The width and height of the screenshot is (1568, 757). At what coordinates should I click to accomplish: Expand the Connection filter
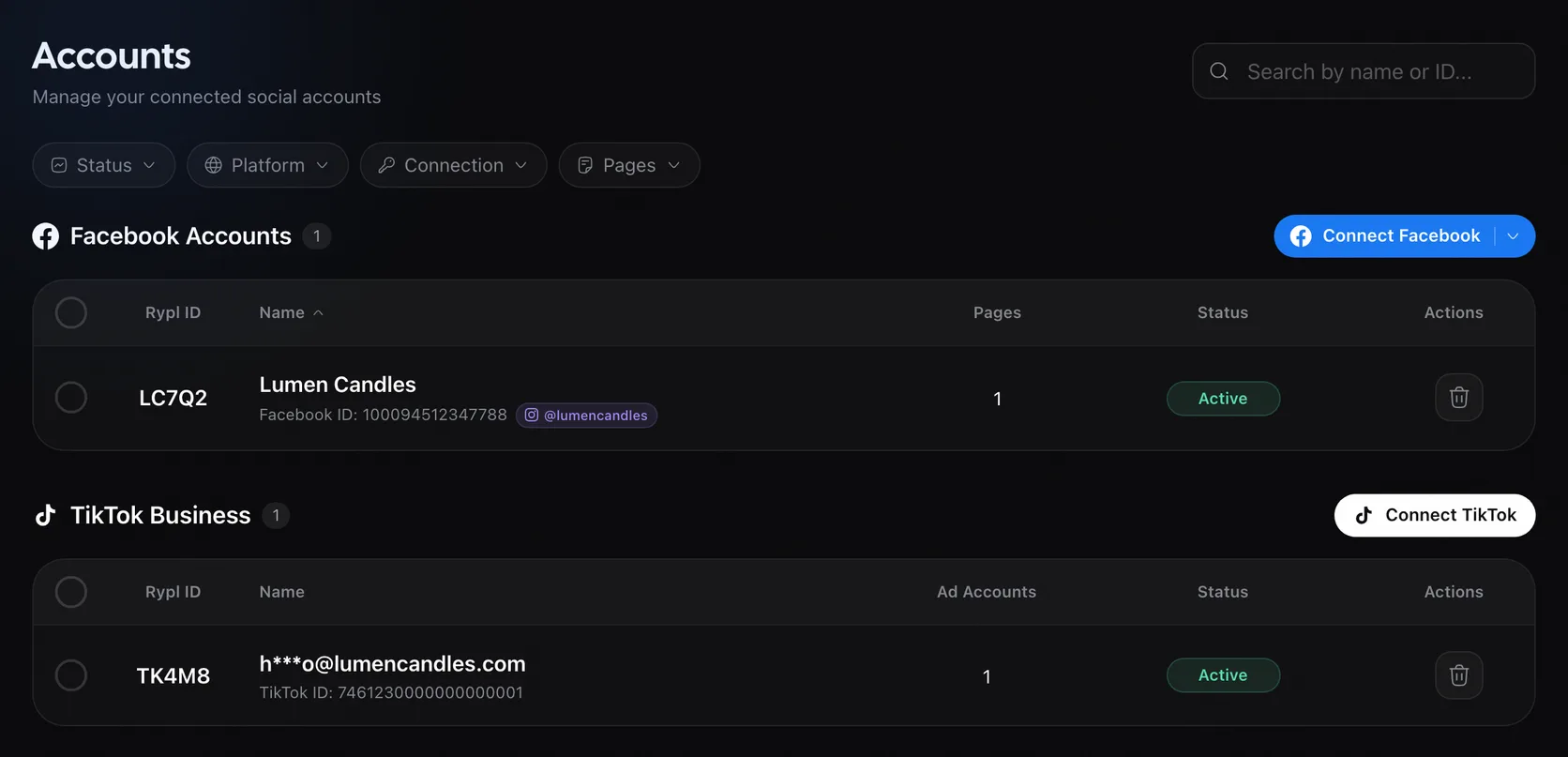(x=453, y=165)
